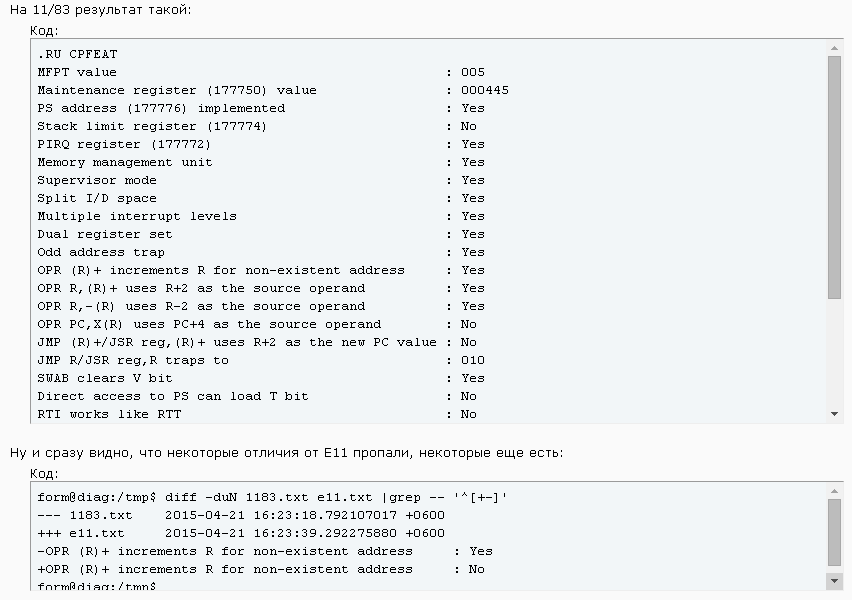Click the 'Memory management unit' row
Screen dimensions: 852x600
coord(125,162)
